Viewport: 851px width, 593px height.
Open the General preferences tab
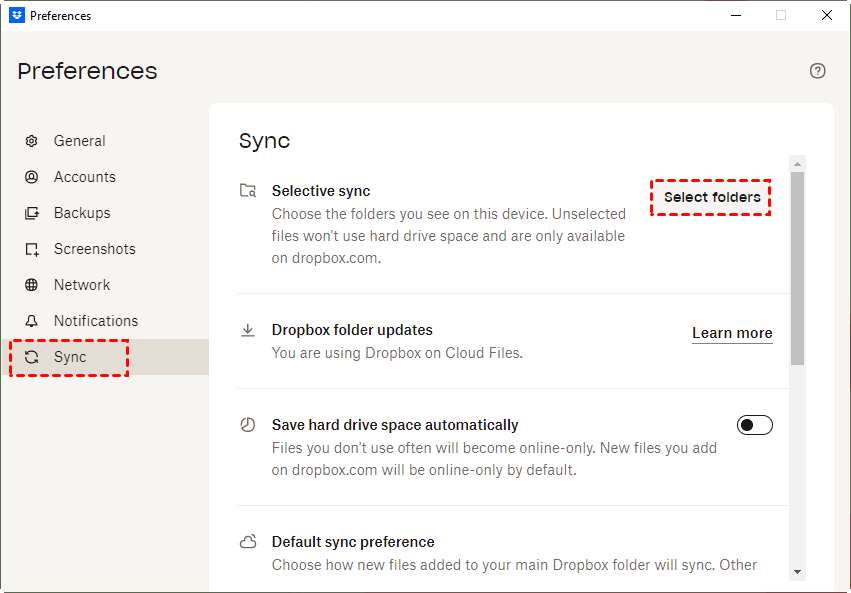(79, 141)
